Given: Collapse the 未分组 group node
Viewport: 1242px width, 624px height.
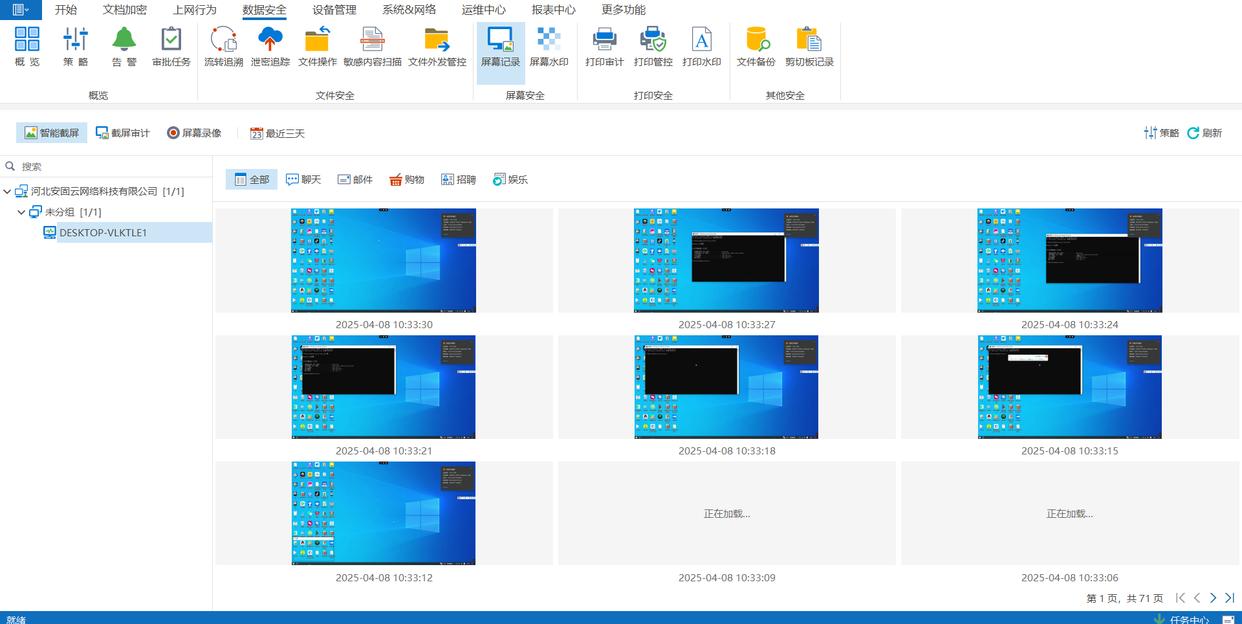Looking at the screenshot, I should pos(22,212).
